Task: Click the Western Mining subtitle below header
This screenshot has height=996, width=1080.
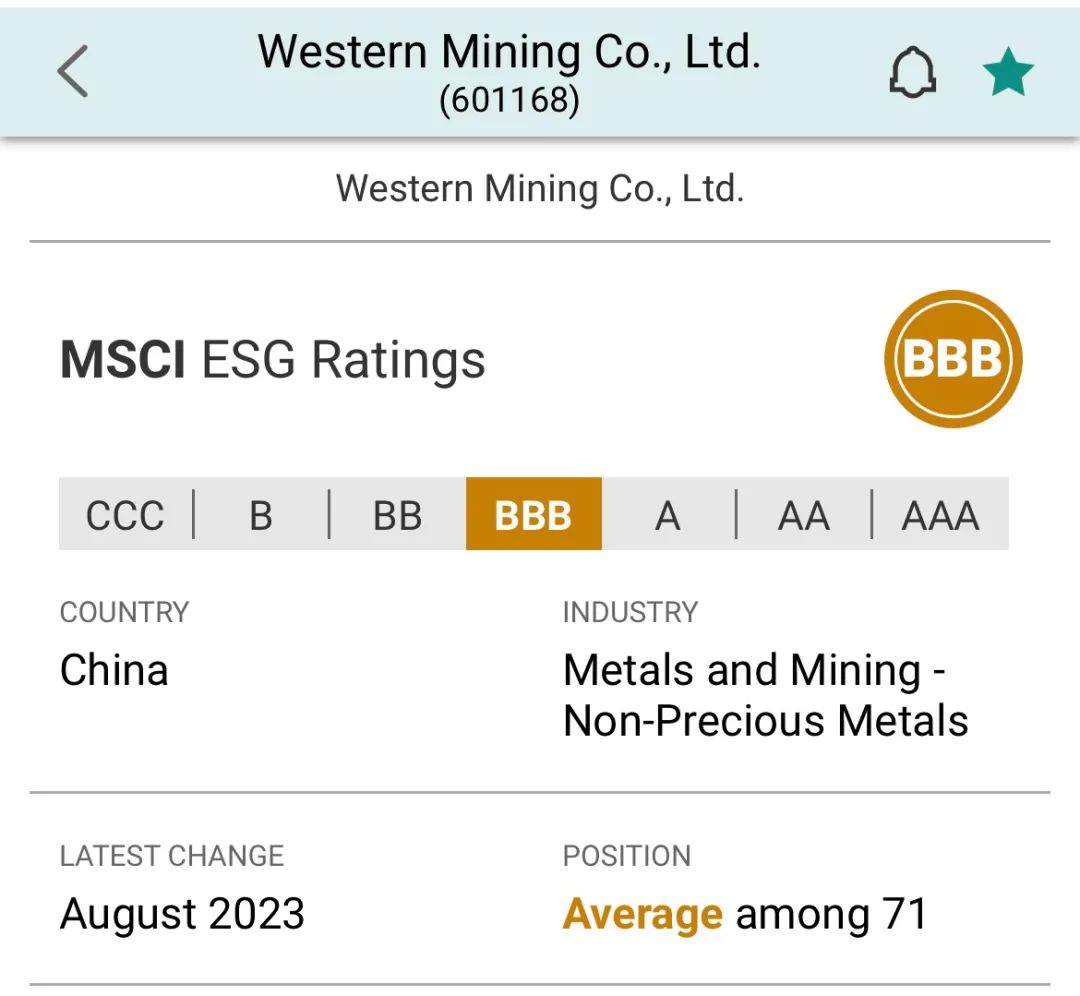Action: pyautogui.click(x=540, y=189)
